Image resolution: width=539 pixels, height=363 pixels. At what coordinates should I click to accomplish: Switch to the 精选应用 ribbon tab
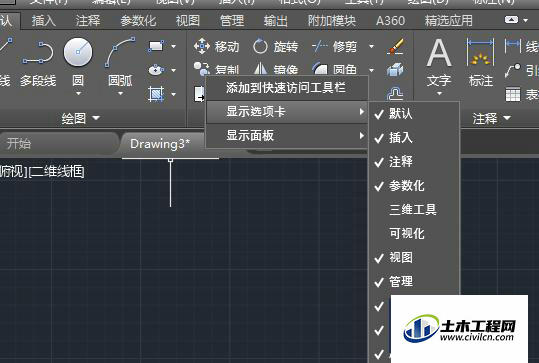(x=448, y=21)
